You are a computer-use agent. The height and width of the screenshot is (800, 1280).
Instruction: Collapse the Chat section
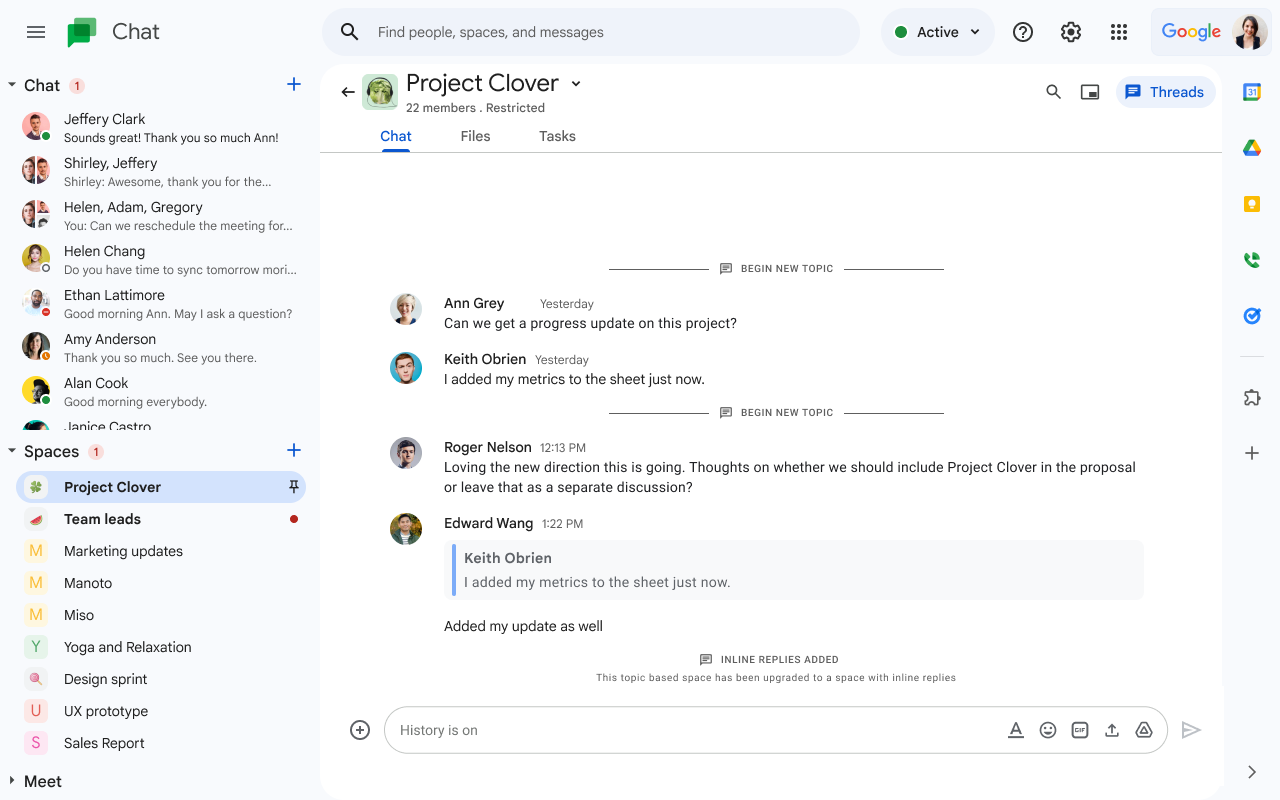tap(12, 85)
